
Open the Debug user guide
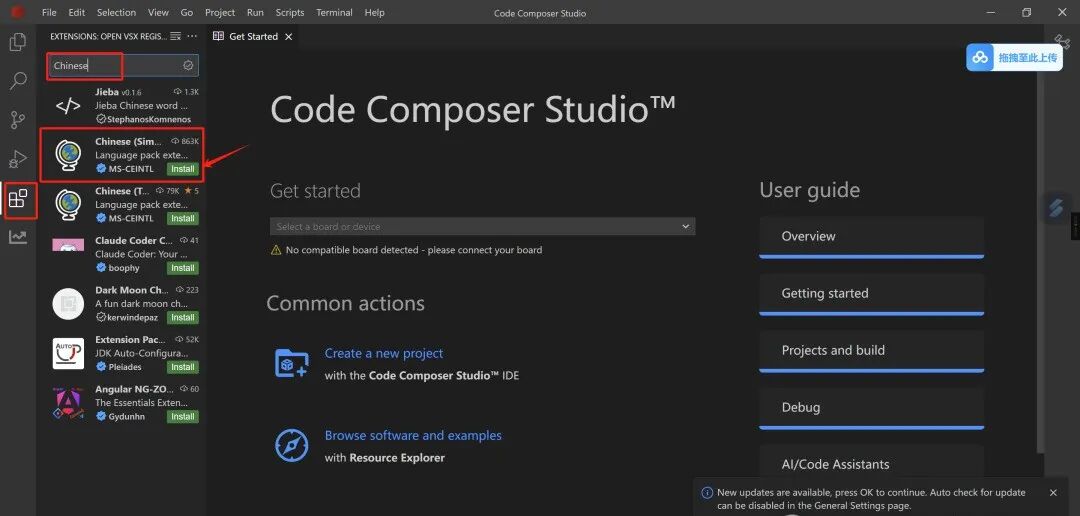871,409
